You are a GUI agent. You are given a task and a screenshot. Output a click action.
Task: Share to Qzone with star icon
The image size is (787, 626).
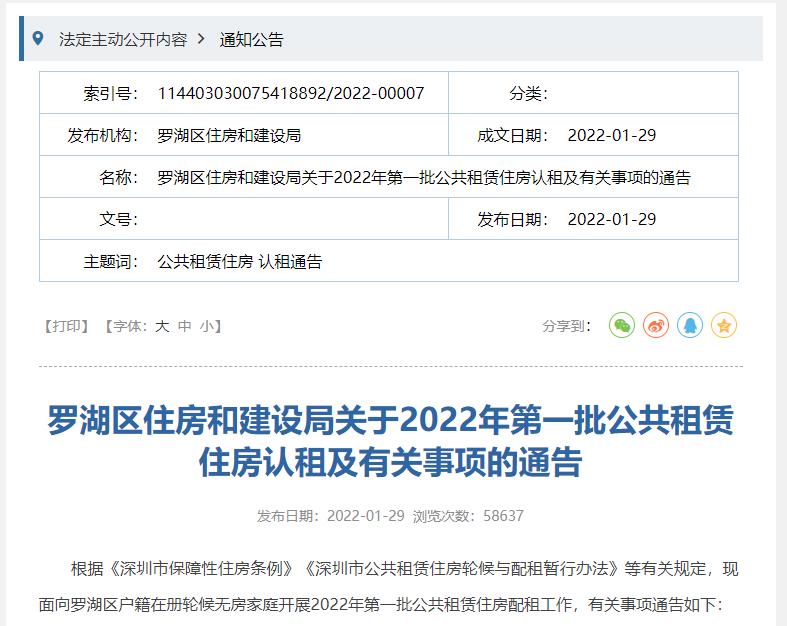tap(724, 325)
